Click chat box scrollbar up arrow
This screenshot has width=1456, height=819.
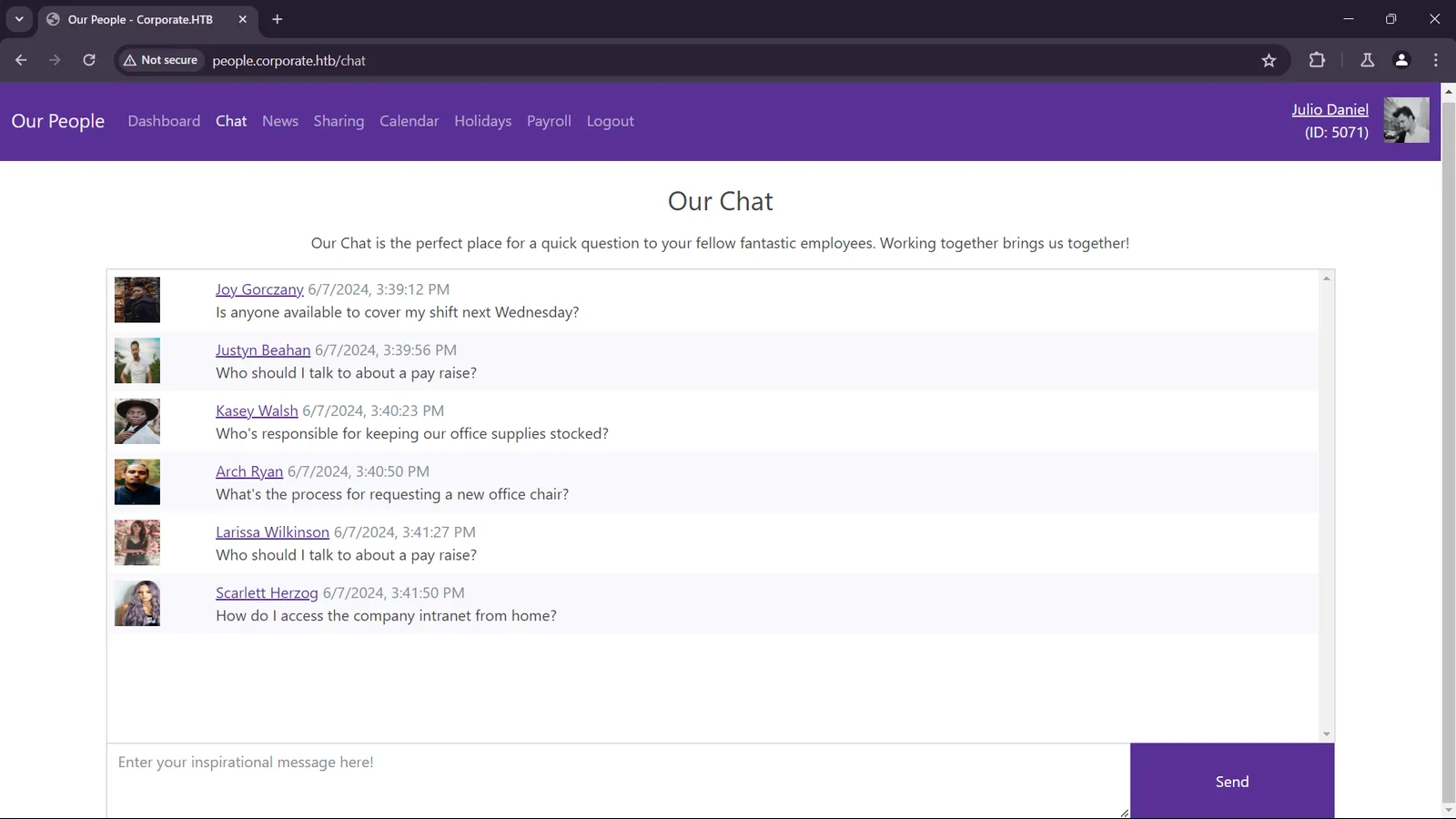click(x=1326, y=278)
